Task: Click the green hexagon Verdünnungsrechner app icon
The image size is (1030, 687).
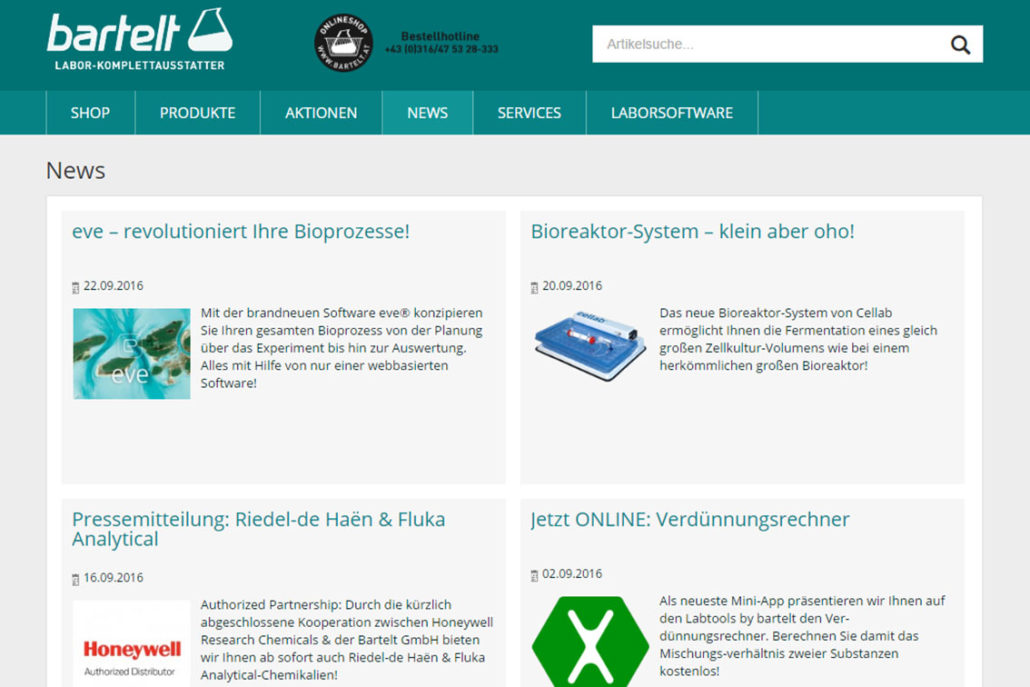Action: click(590, 642)
